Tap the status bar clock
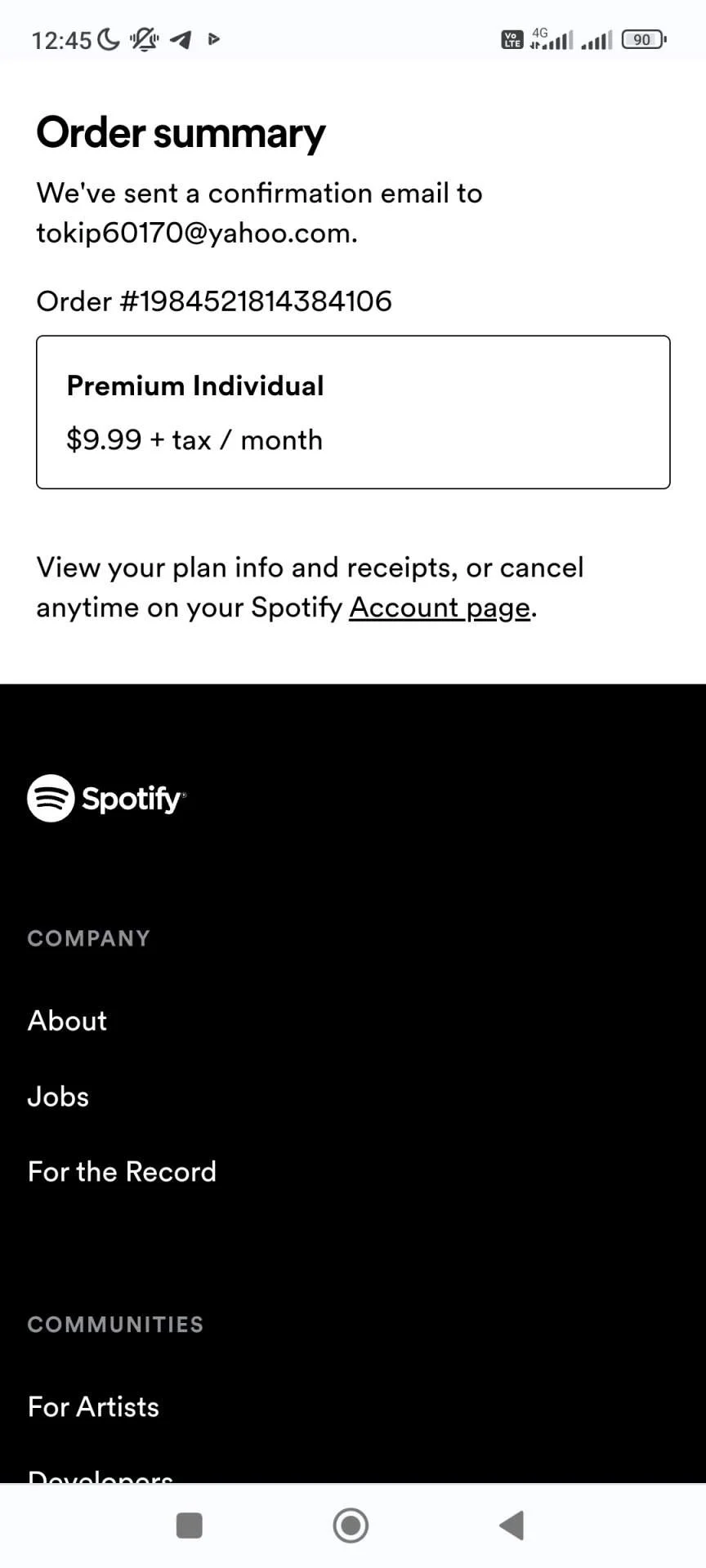This screenshot has width=706, height=1568. [x=61, y=40]
